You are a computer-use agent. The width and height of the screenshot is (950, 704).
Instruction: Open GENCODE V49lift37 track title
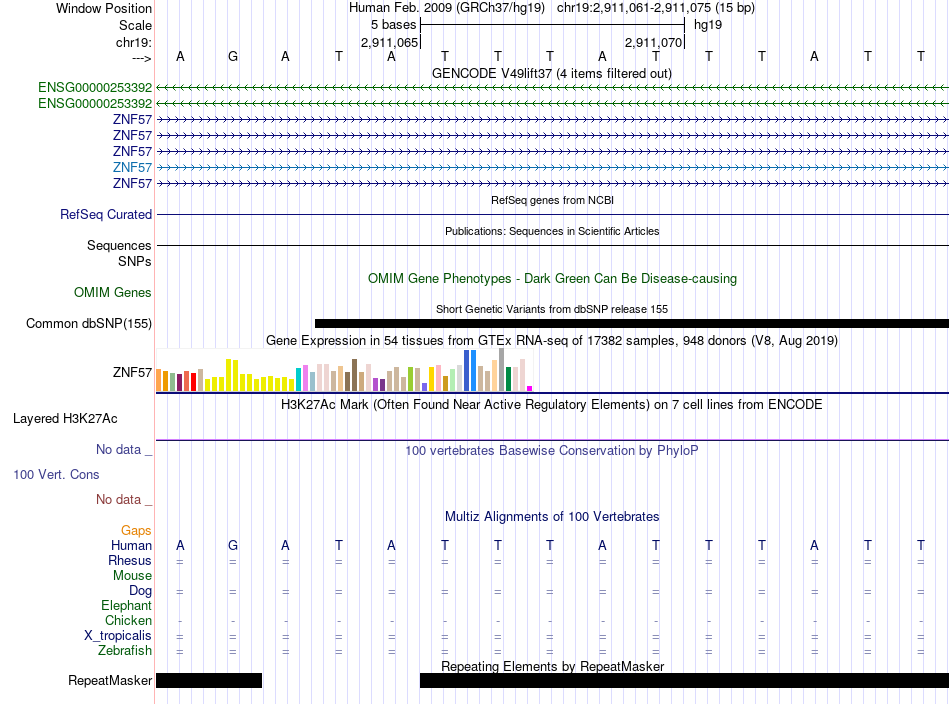(x=551, y=73)
